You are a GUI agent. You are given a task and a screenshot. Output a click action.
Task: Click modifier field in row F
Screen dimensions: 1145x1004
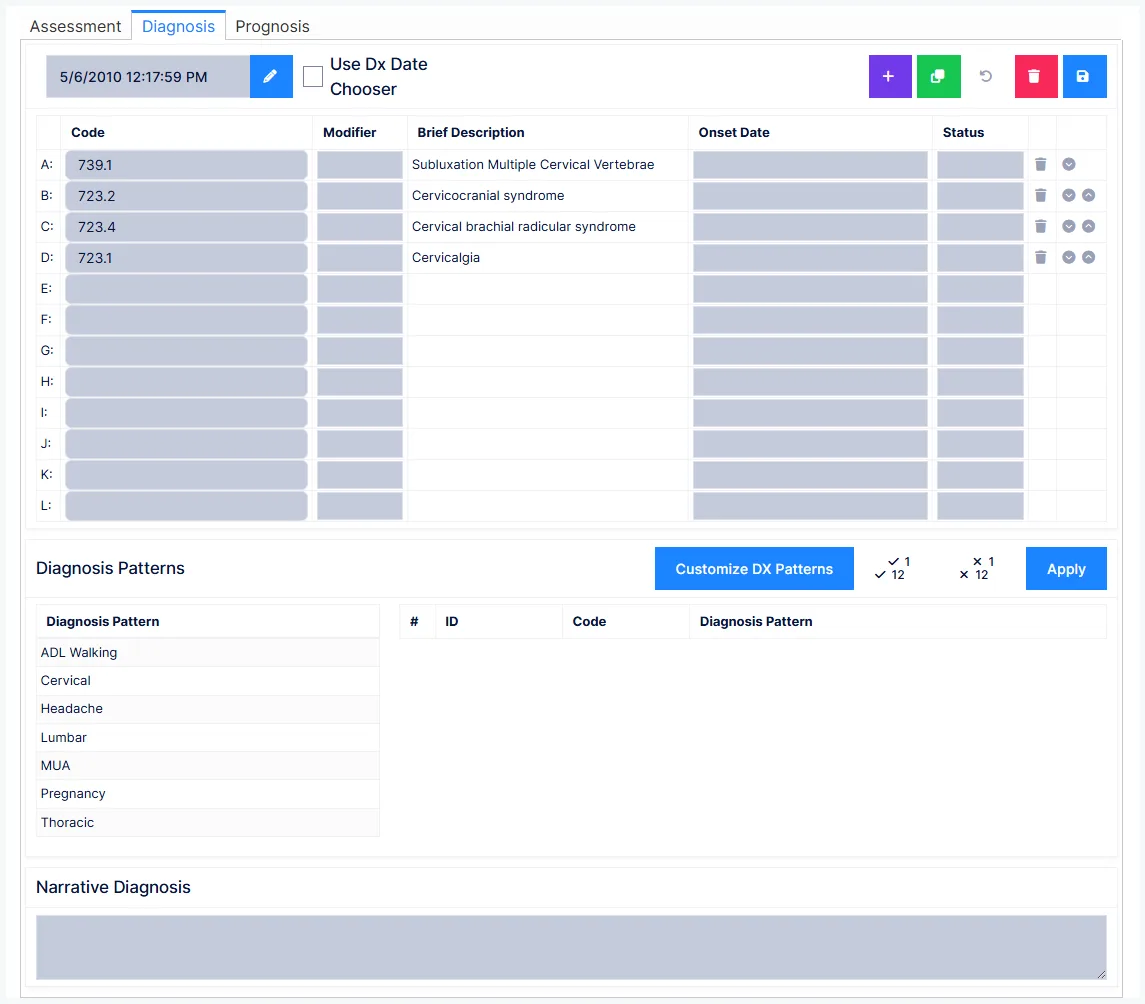[x=359, y=320]
